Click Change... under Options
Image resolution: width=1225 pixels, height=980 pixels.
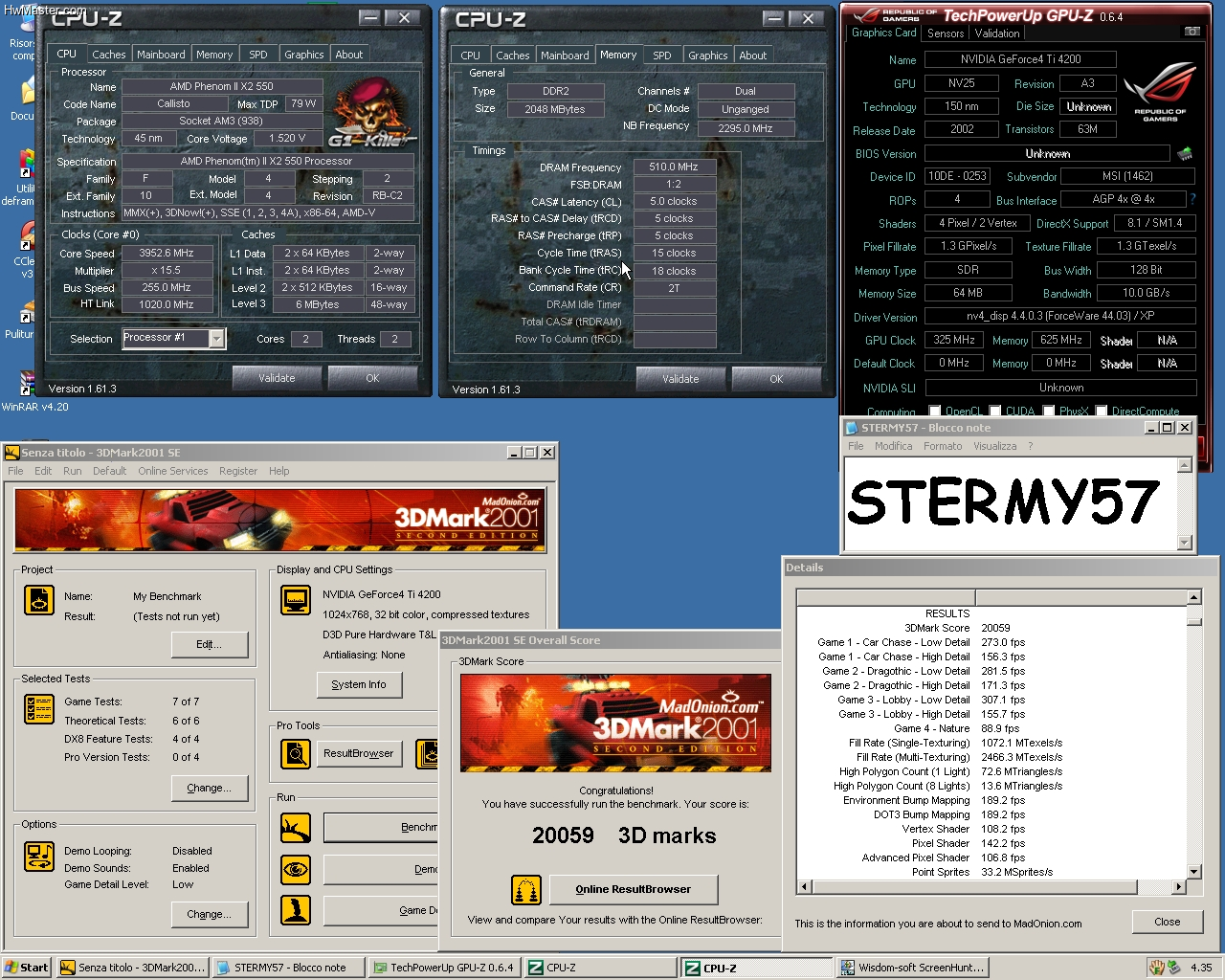[209, 914]
